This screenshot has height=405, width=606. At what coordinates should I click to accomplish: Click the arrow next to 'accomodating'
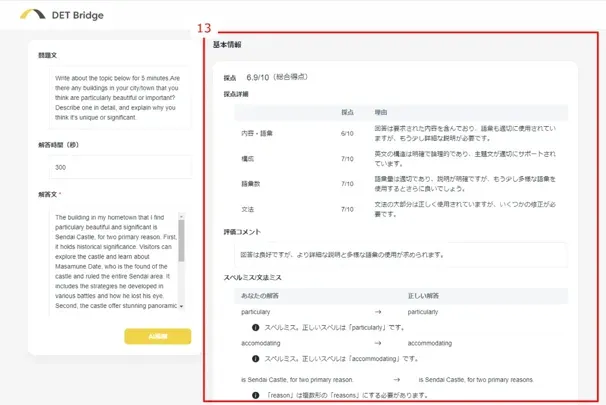coord(378,343)
